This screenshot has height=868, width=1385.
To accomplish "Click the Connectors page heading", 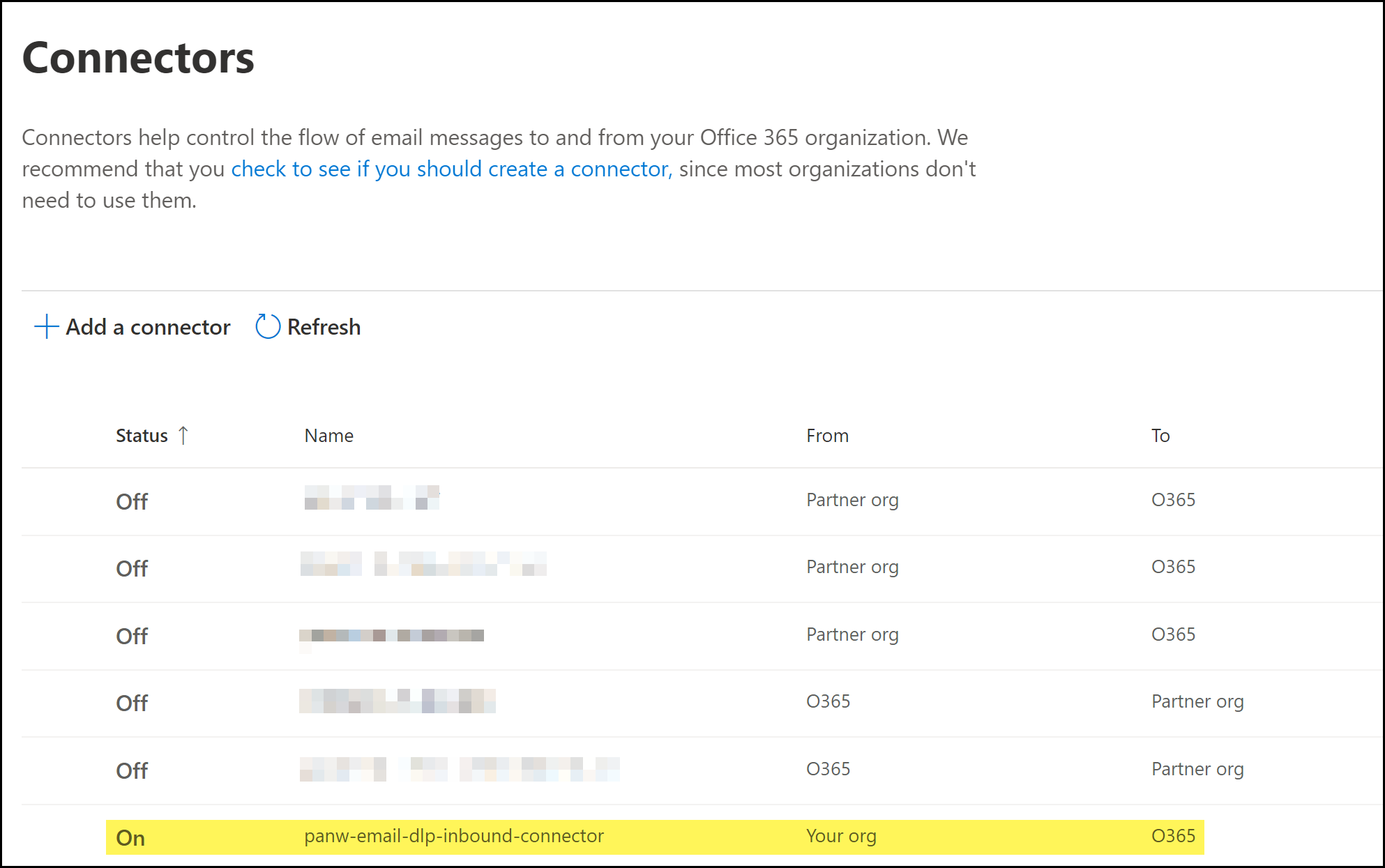I will (x=138, y=57).
